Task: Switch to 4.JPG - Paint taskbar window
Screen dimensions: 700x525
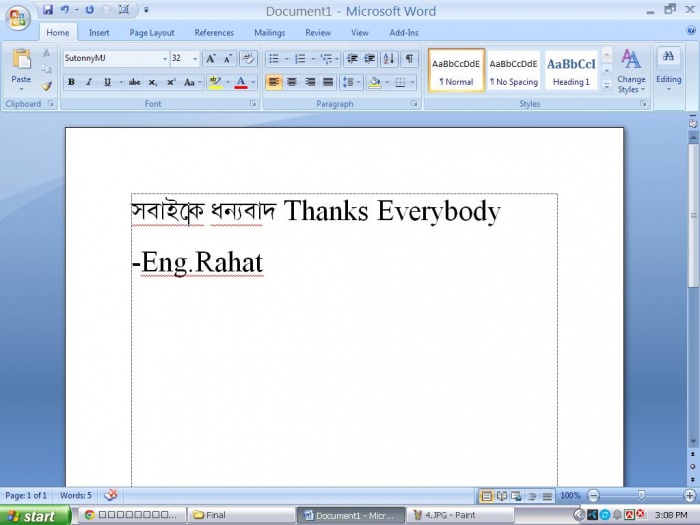Action: click(x=460, y=515)
